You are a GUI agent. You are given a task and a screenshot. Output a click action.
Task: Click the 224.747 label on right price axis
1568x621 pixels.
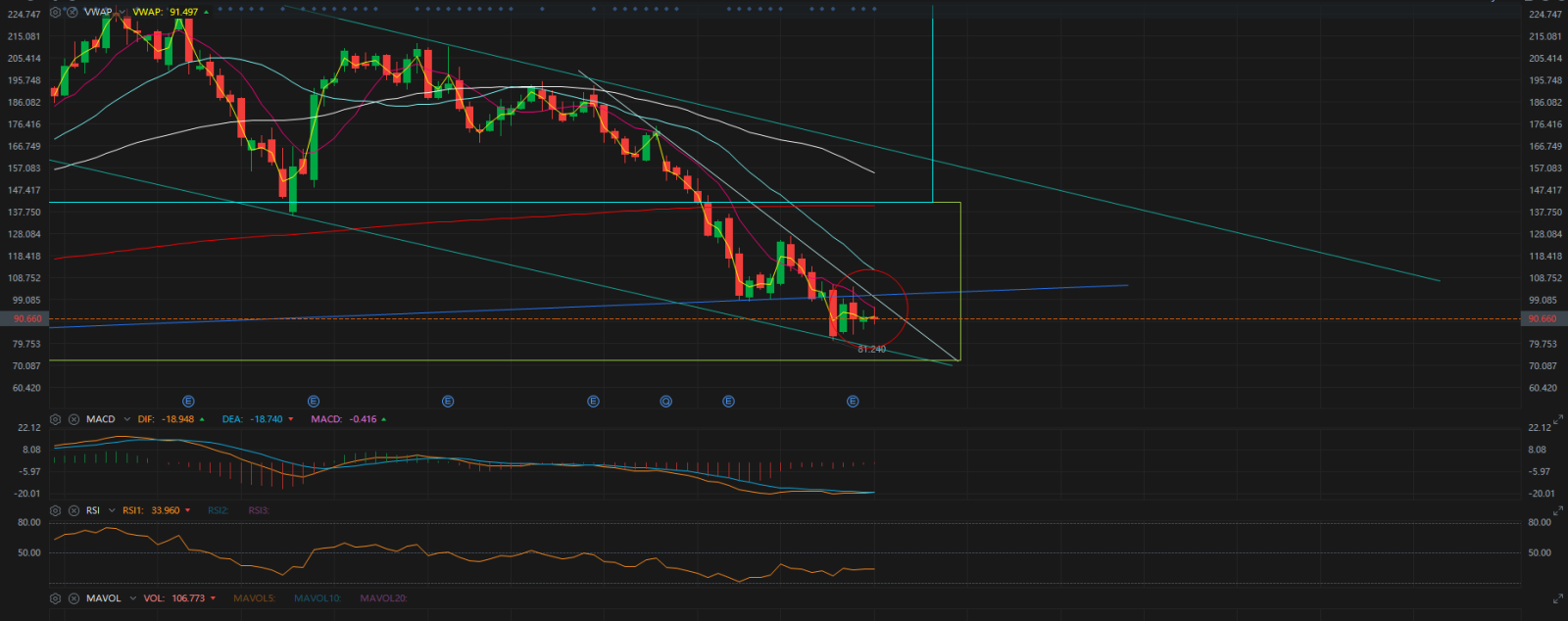click(1545, 15)
